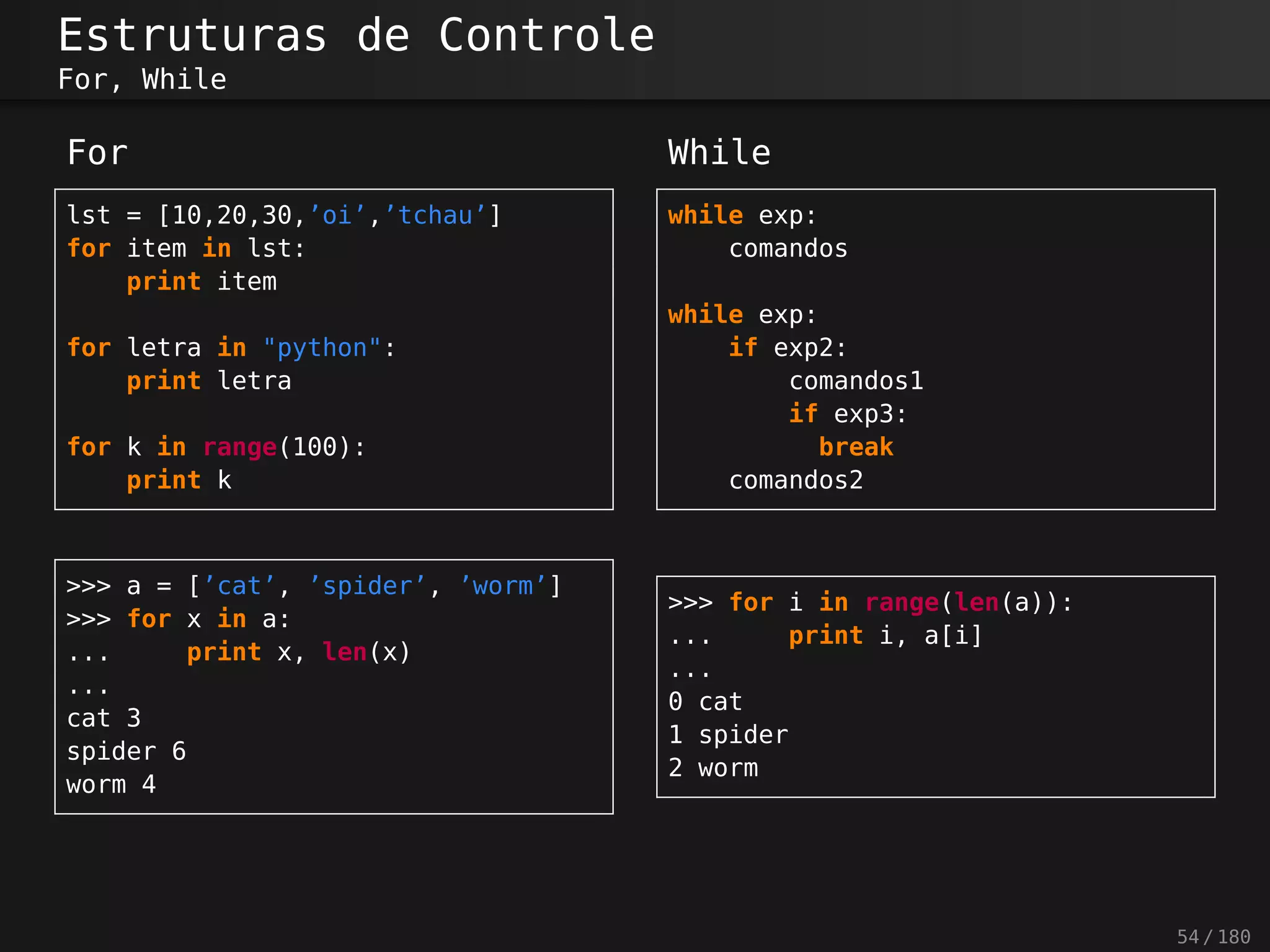Screen dimensions: 1270x952
Task: Click the line '>>> for x in a:'
Action: pyautogui.click(x=178, y=619)
